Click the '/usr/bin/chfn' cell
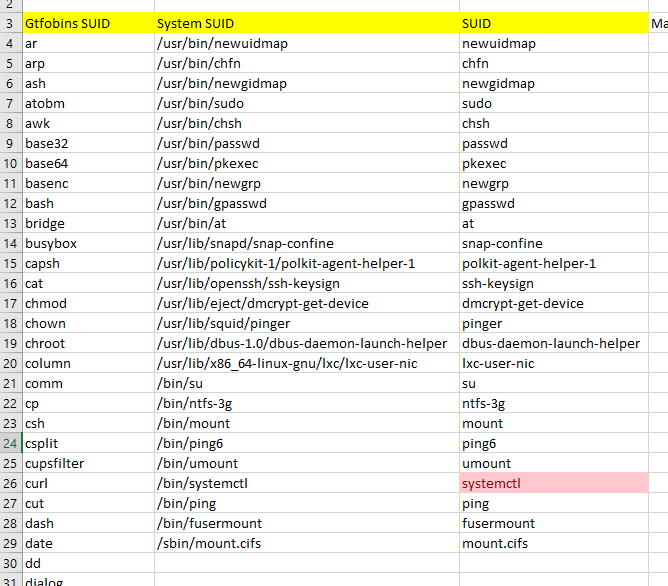Image resolution: width=668 pixels, height=586 pixels. [307, 63]
